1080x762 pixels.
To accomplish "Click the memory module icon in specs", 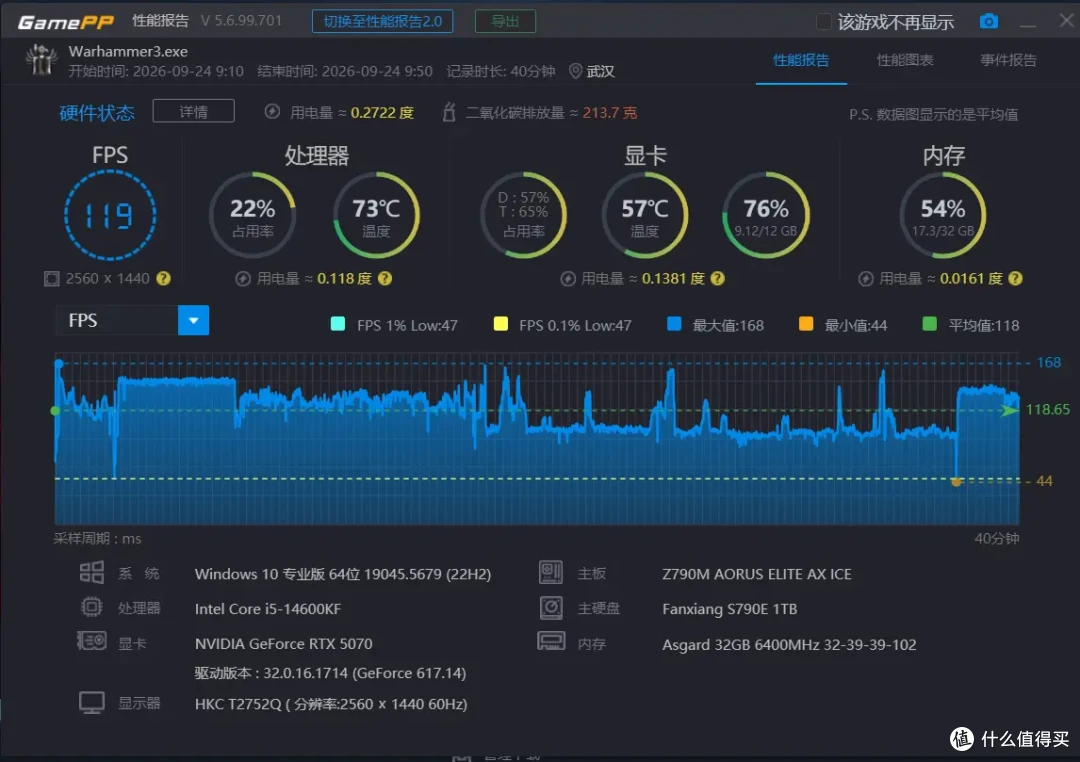I will click(x=551, y=641).
